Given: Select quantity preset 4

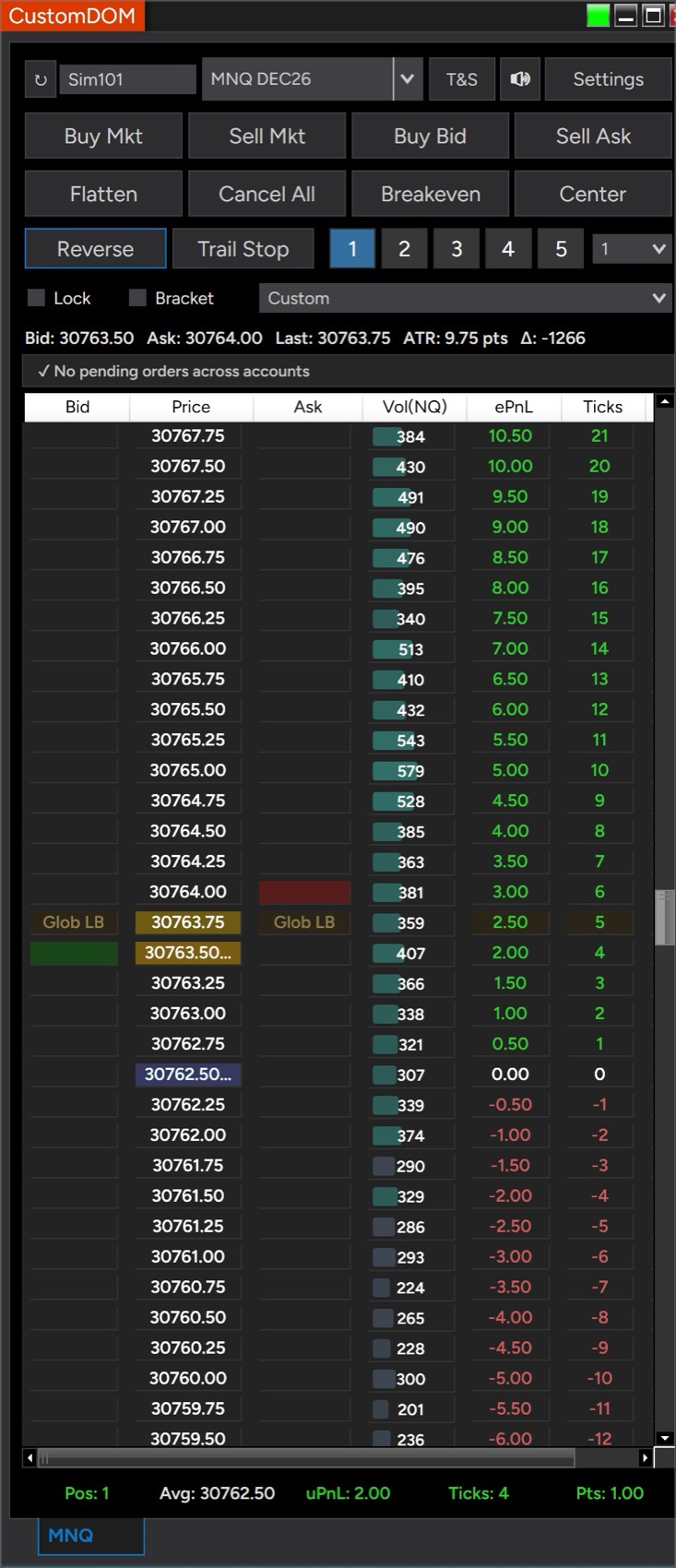Looking at the screenshot, I should (x=508, y=249).
